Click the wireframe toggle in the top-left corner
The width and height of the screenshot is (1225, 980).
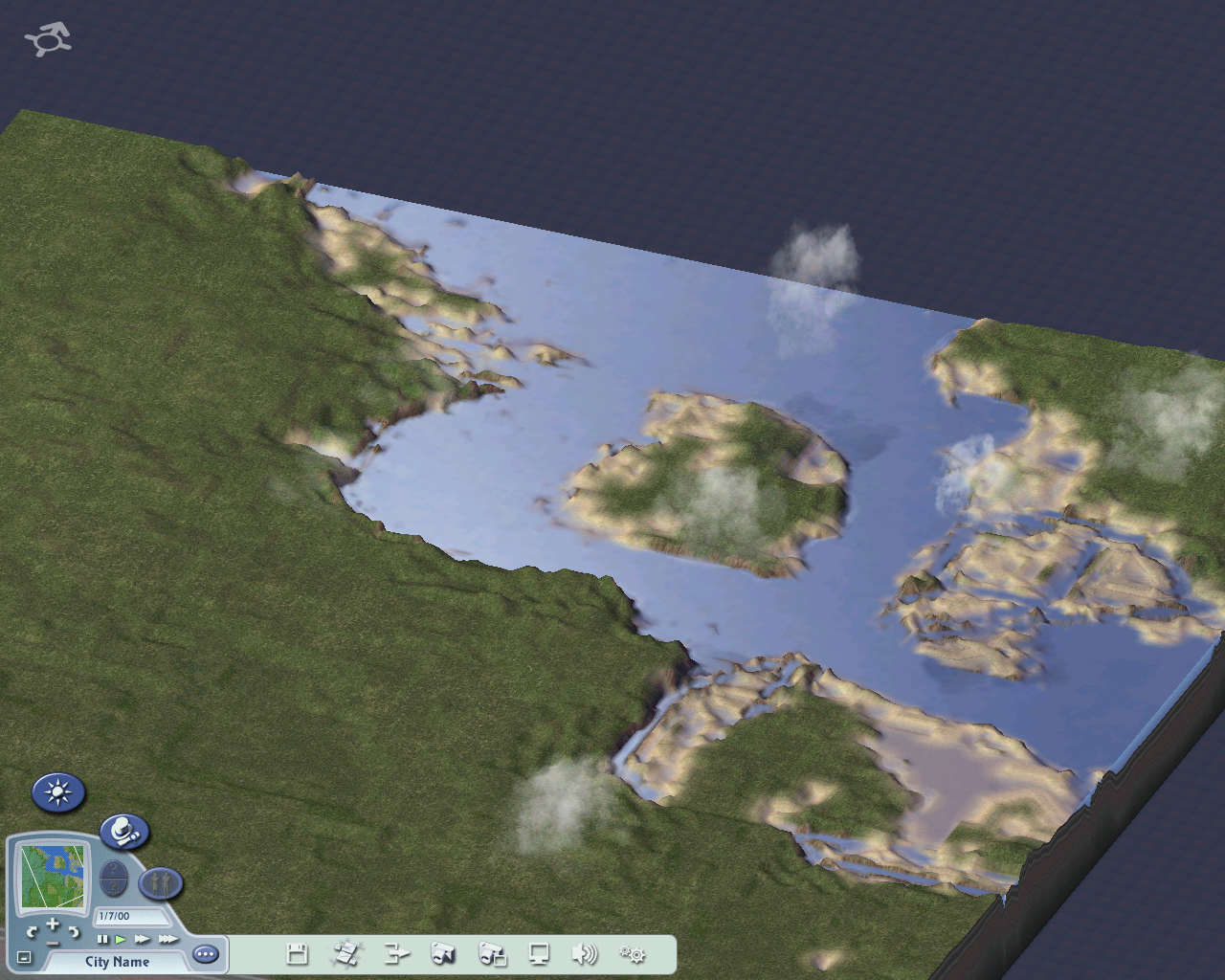tap(48, 40)
